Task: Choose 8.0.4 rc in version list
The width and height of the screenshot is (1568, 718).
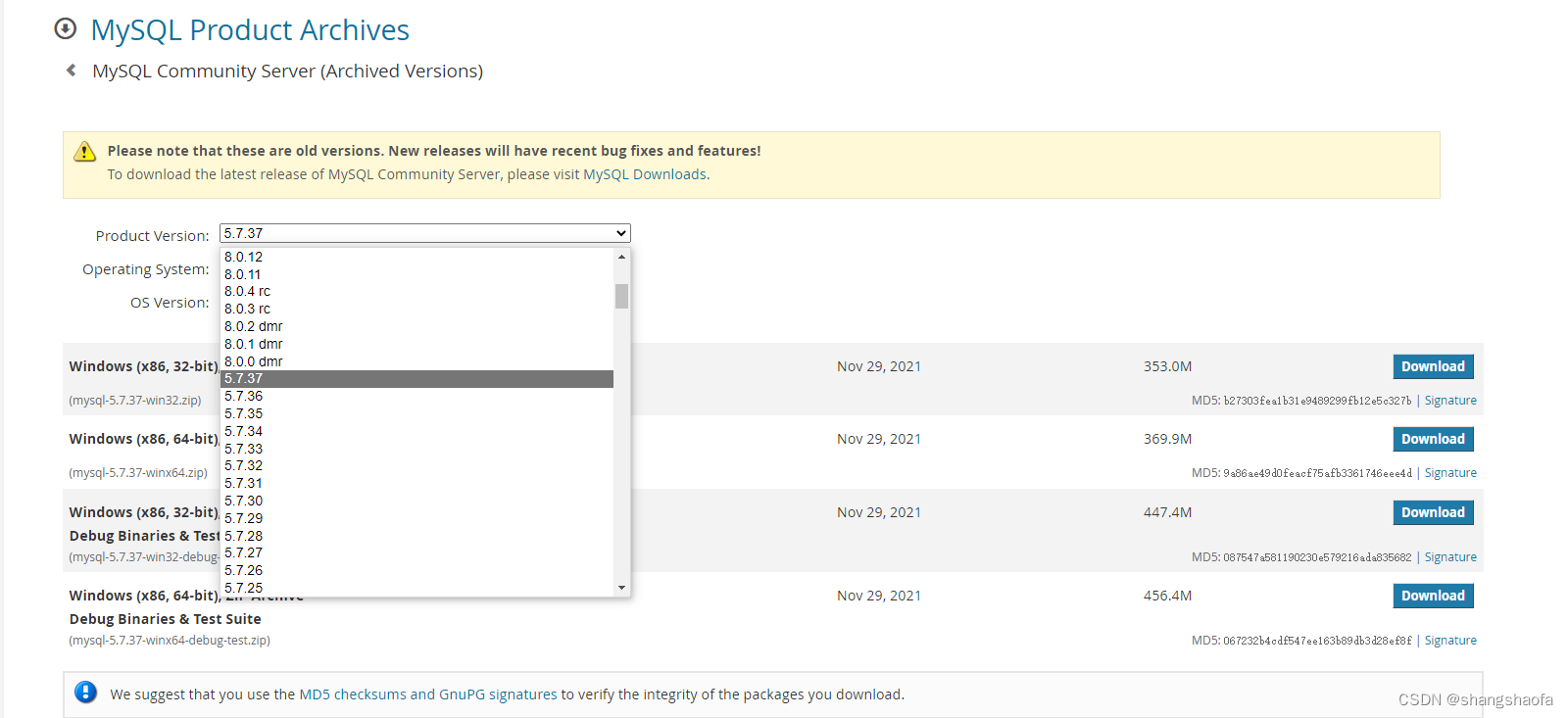Action: pos(417,291)
